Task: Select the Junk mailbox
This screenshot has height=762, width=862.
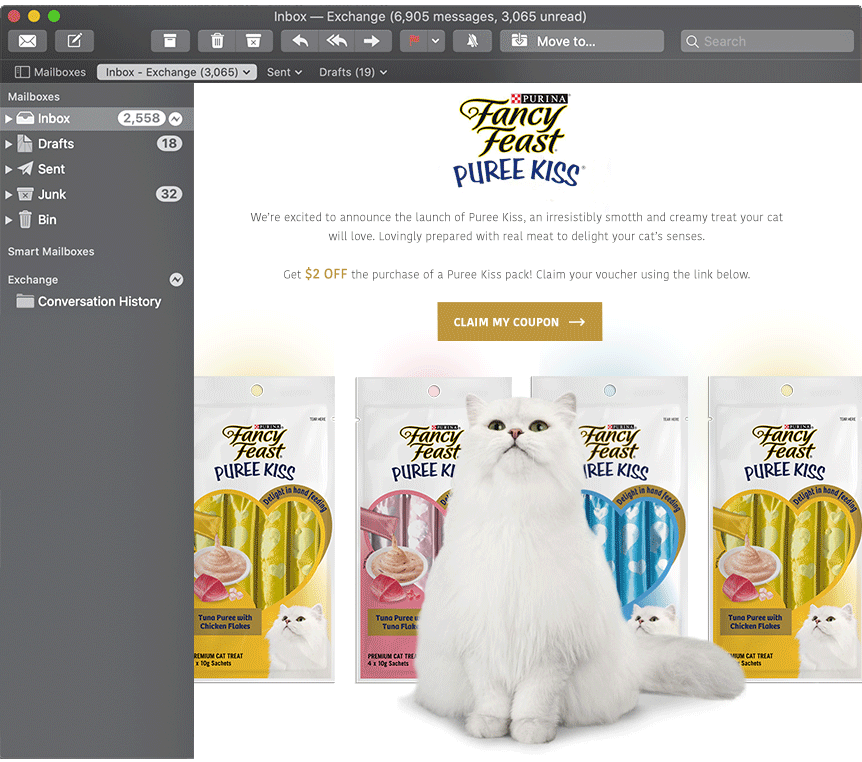Action: 97,194
